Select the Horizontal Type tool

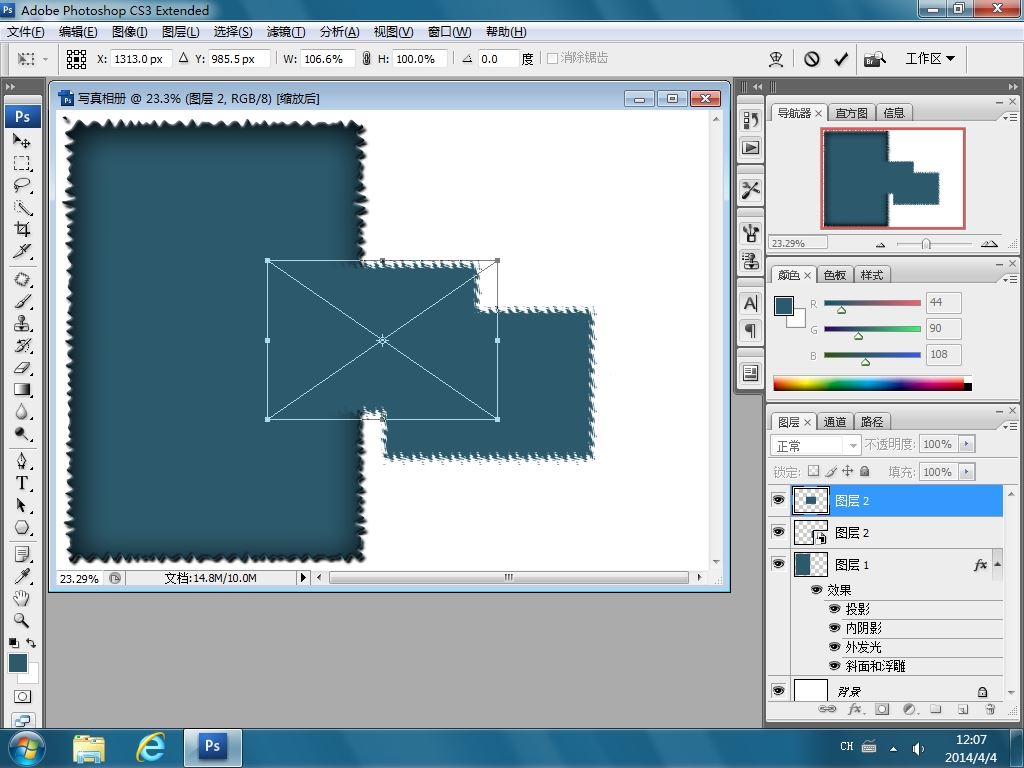[22, 483]
